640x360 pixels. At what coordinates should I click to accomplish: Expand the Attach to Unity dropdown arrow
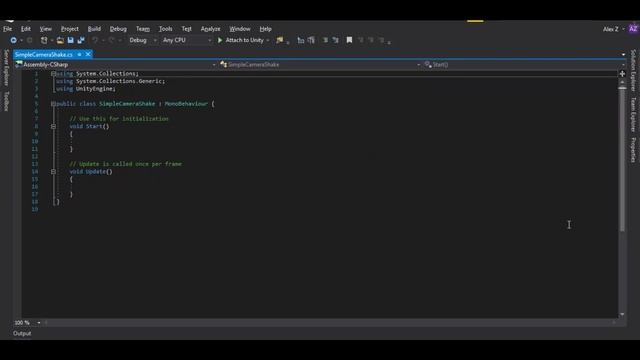(268, 40)
